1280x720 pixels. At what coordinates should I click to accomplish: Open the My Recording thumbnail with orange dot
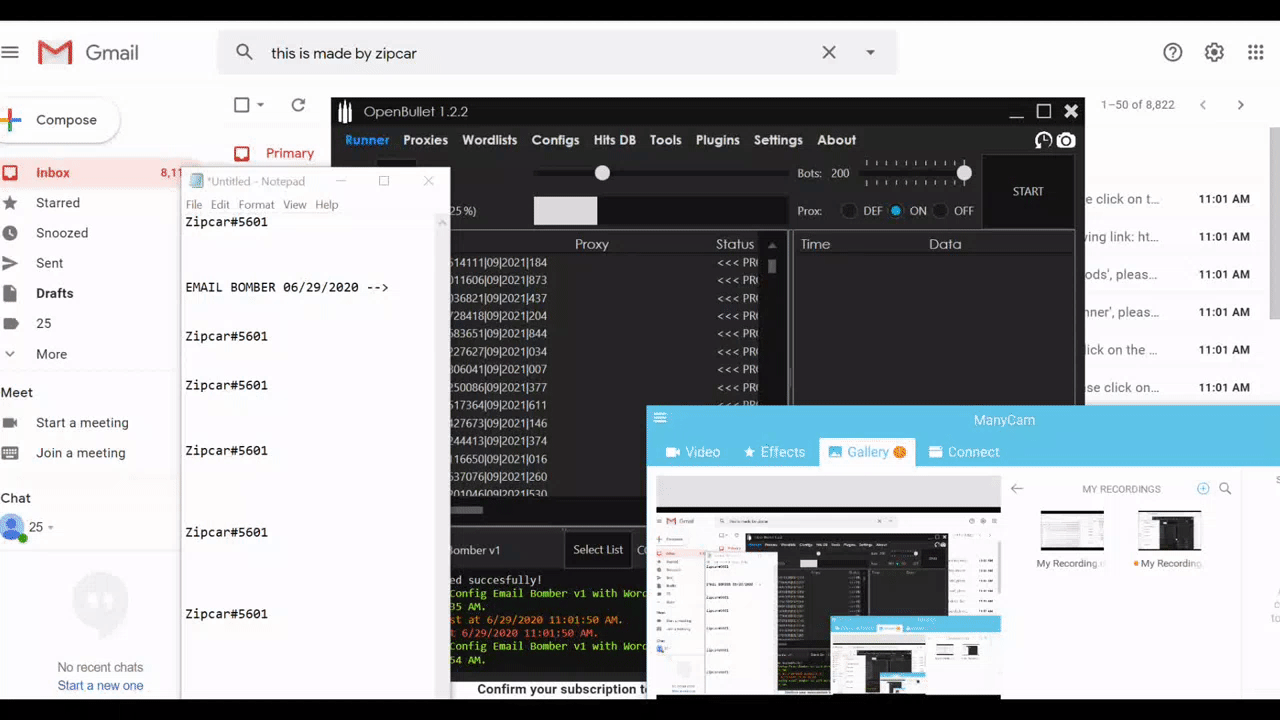(1169, 531)
